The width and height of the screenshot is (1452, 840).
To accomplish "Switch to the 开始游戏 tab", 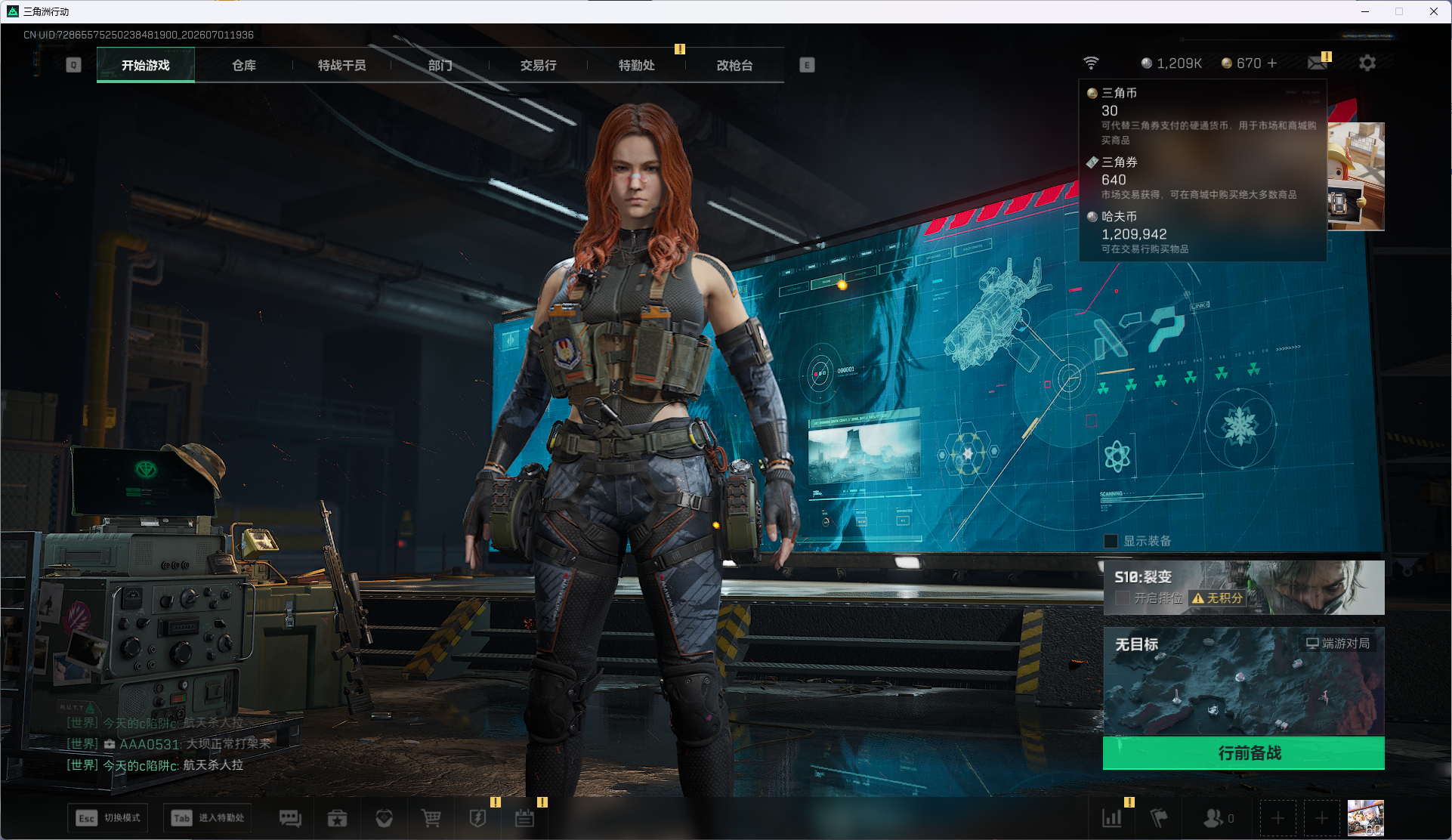I will pyautogui.click(x=146, y=65).
